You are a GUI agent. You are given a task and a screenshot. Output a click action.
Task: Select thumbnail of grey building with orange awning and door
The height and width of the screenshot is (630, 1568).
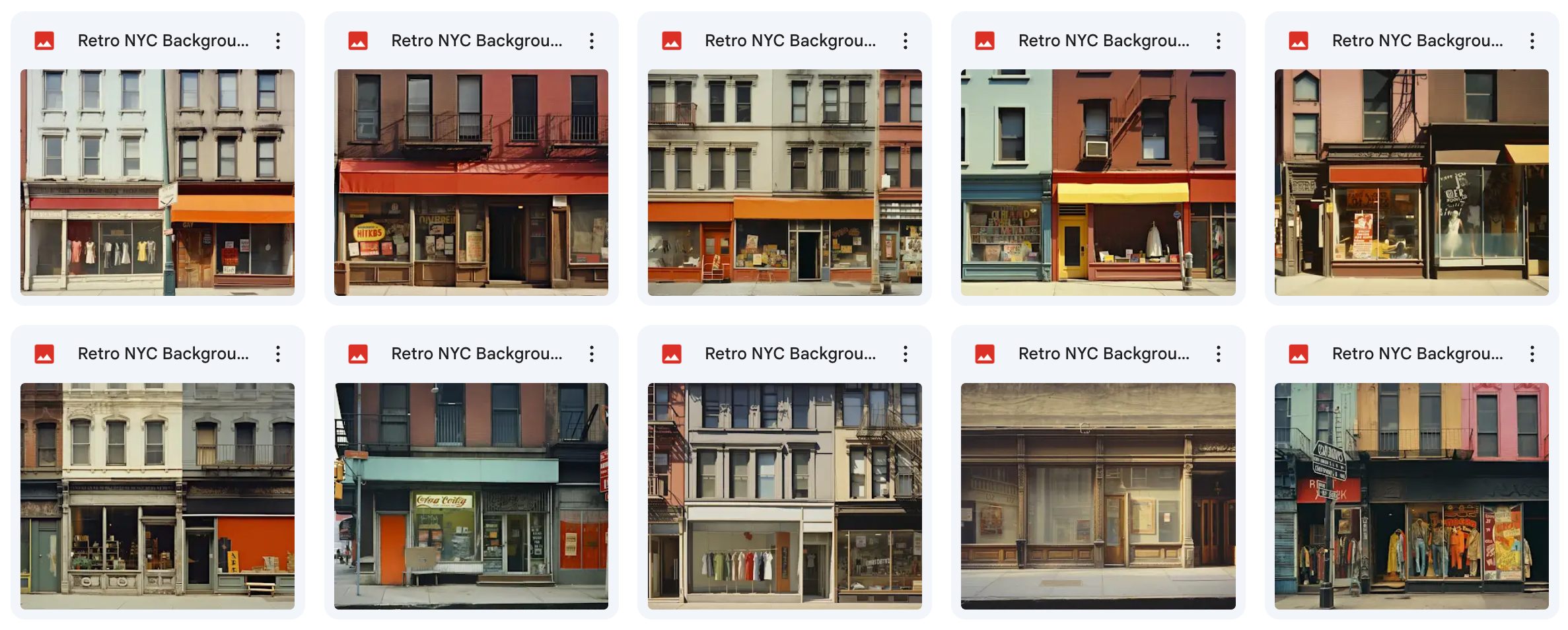(x=785, y=182)
